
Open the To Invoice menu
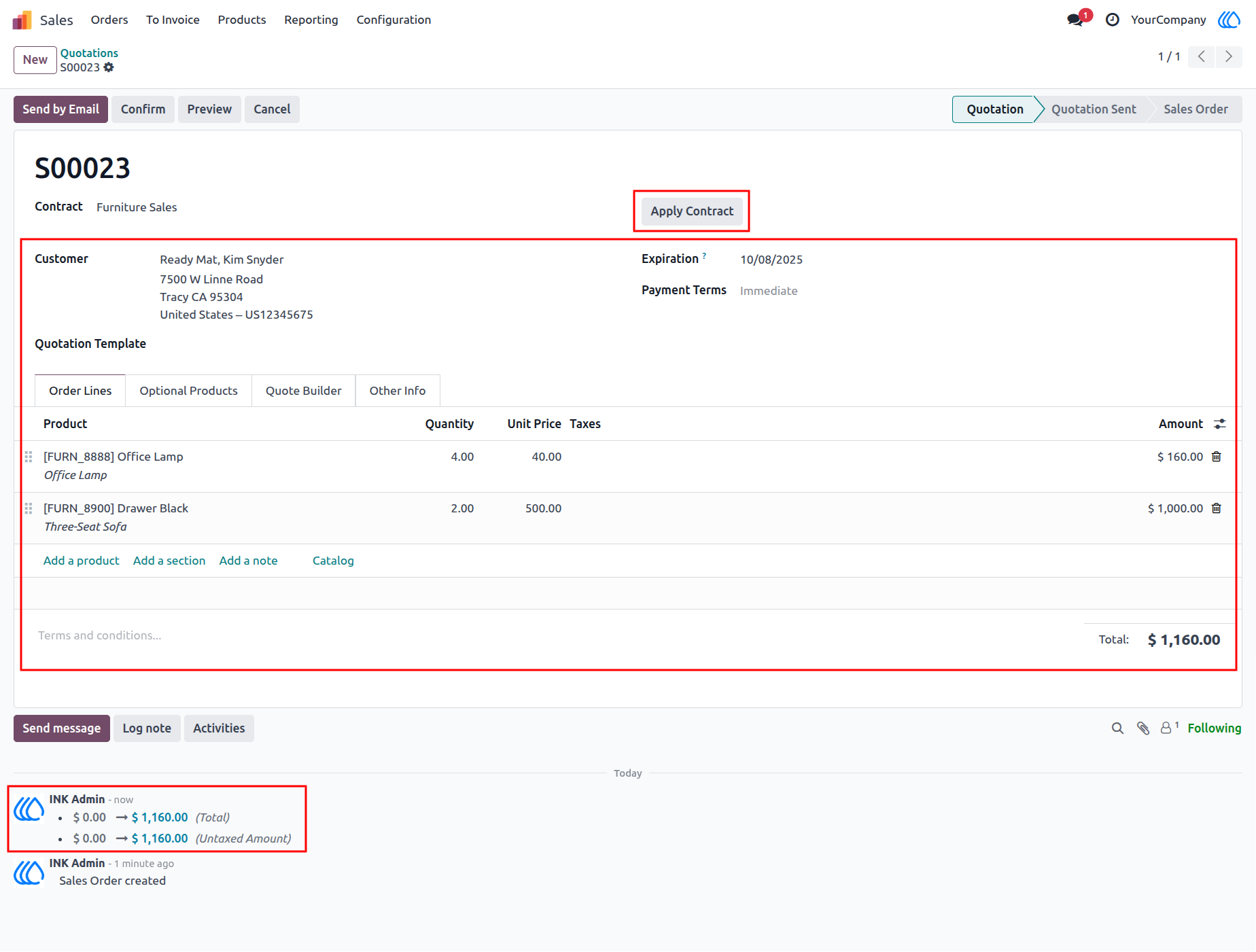(x=173, y=20)
